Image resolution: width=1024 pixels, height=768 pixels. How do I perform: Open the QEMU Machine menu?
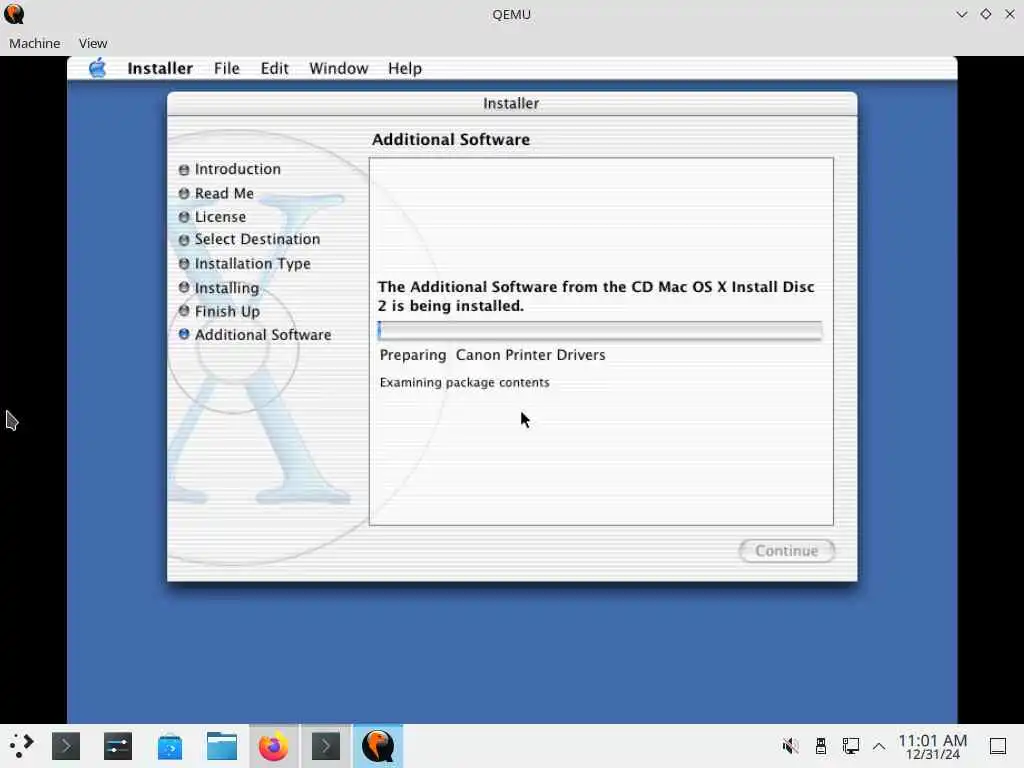tap(35, 43)
